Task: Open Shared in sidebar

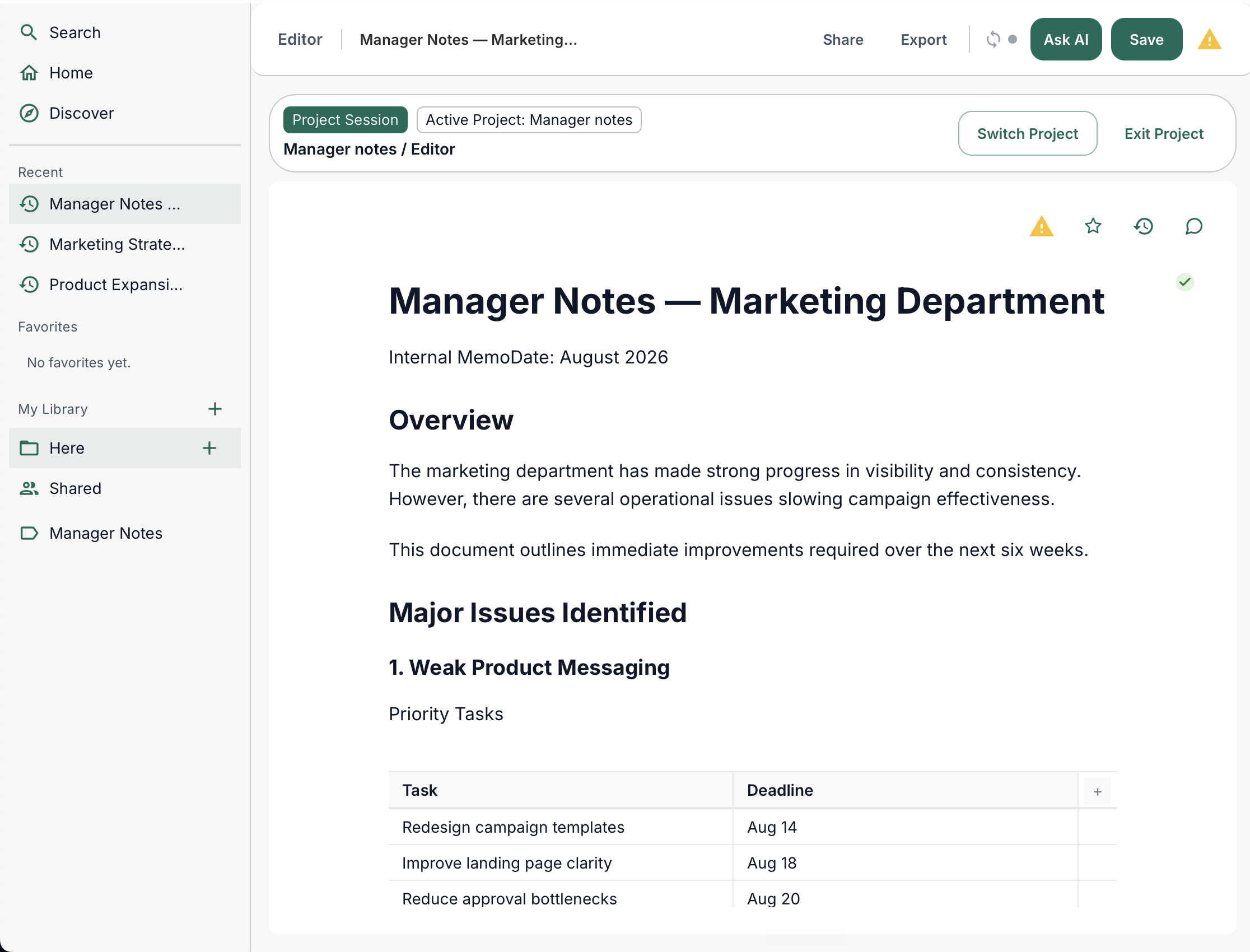Action: click(x=125, y=488)
